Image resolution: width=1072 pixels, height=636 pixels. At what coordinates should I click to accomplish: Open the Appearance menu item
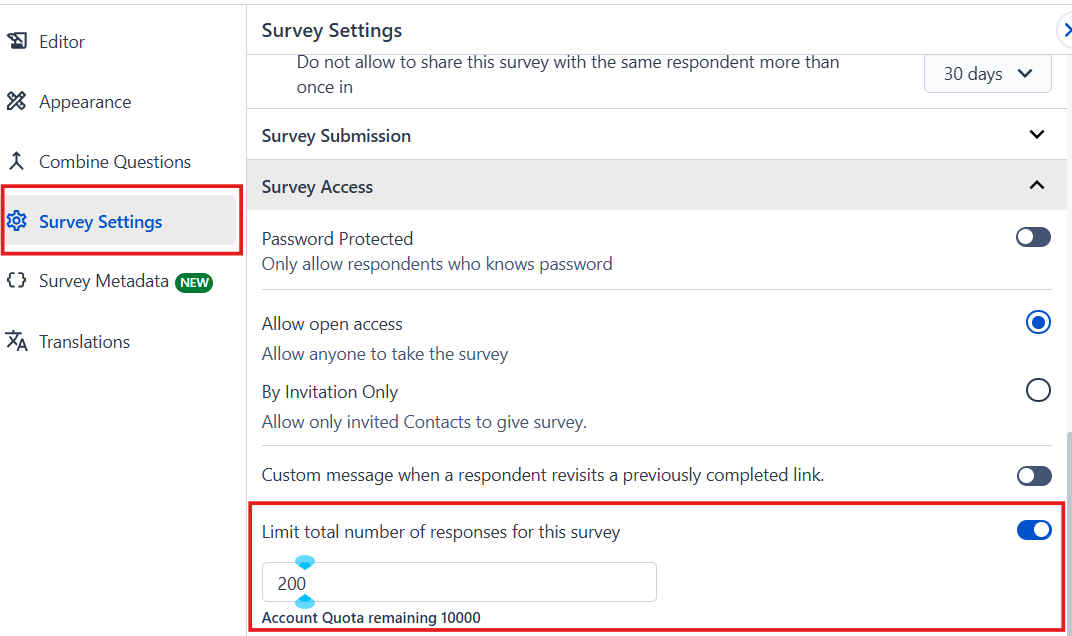85,102
